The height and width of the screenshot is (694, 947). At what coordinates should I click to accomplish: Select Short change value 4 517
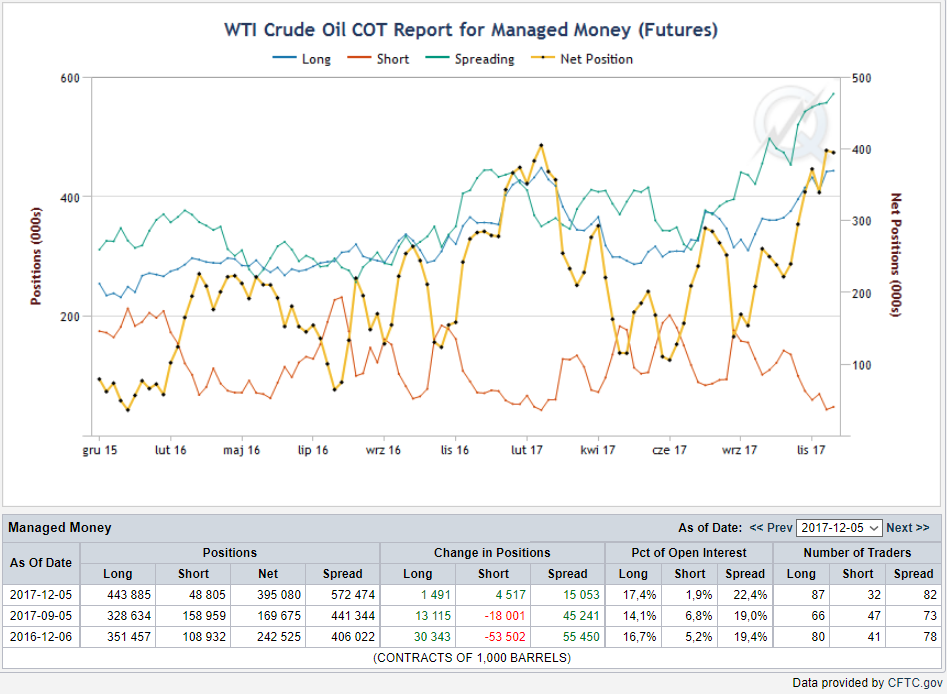[511, 595]
